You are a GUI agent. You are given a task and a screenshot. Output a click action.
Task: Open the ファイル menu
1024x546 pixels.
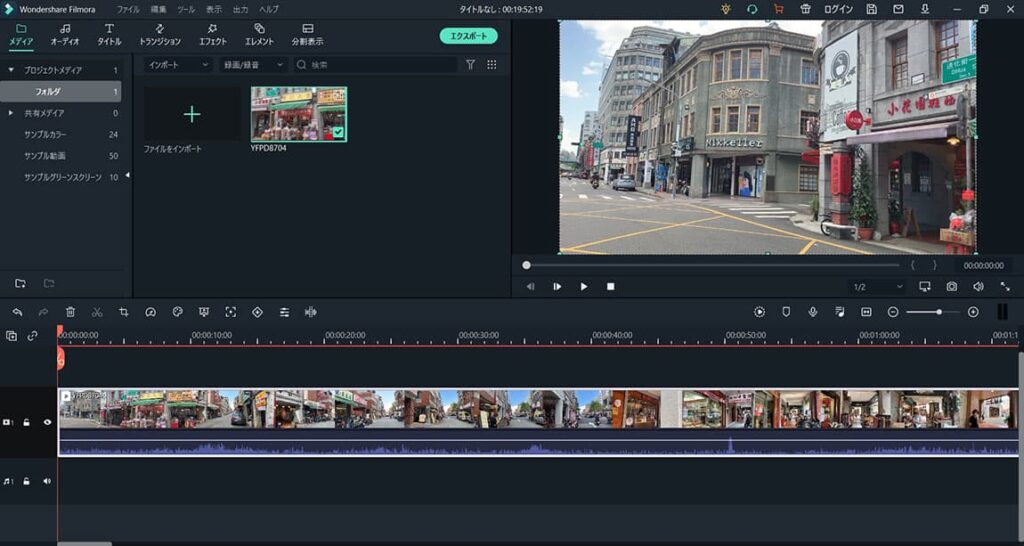point(128,9)
